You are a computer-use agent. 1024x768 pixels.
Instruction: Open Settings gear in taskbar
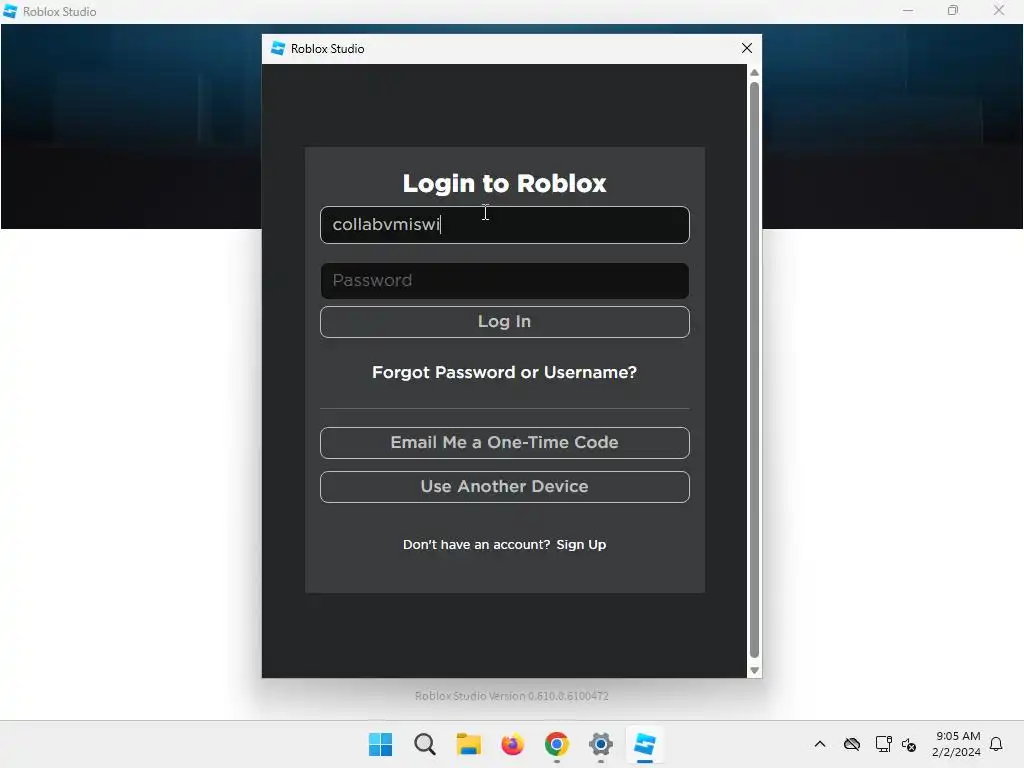(x=601, y=744)
